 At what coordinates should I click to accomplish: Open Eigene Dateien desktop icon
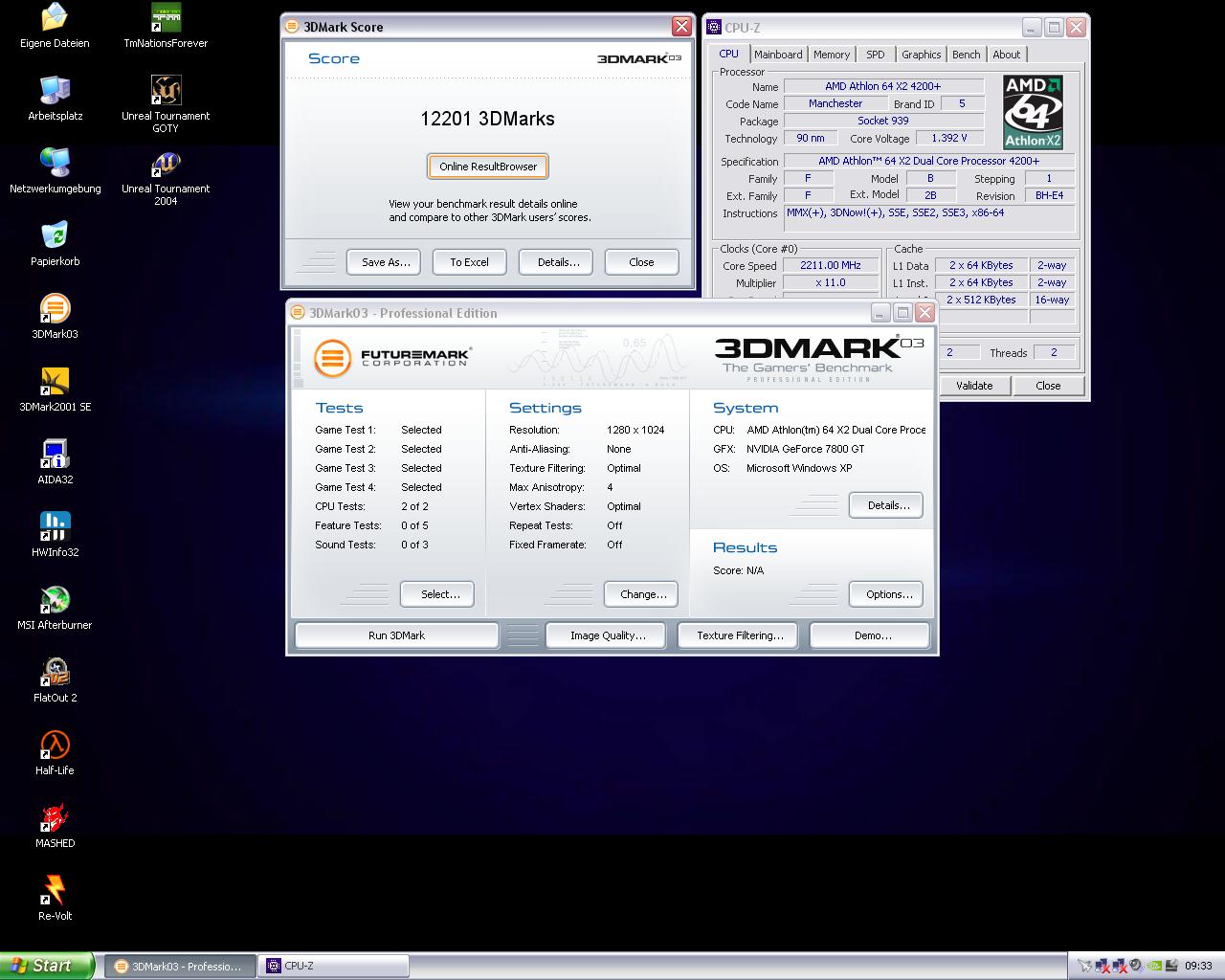(x=55, y=26)
